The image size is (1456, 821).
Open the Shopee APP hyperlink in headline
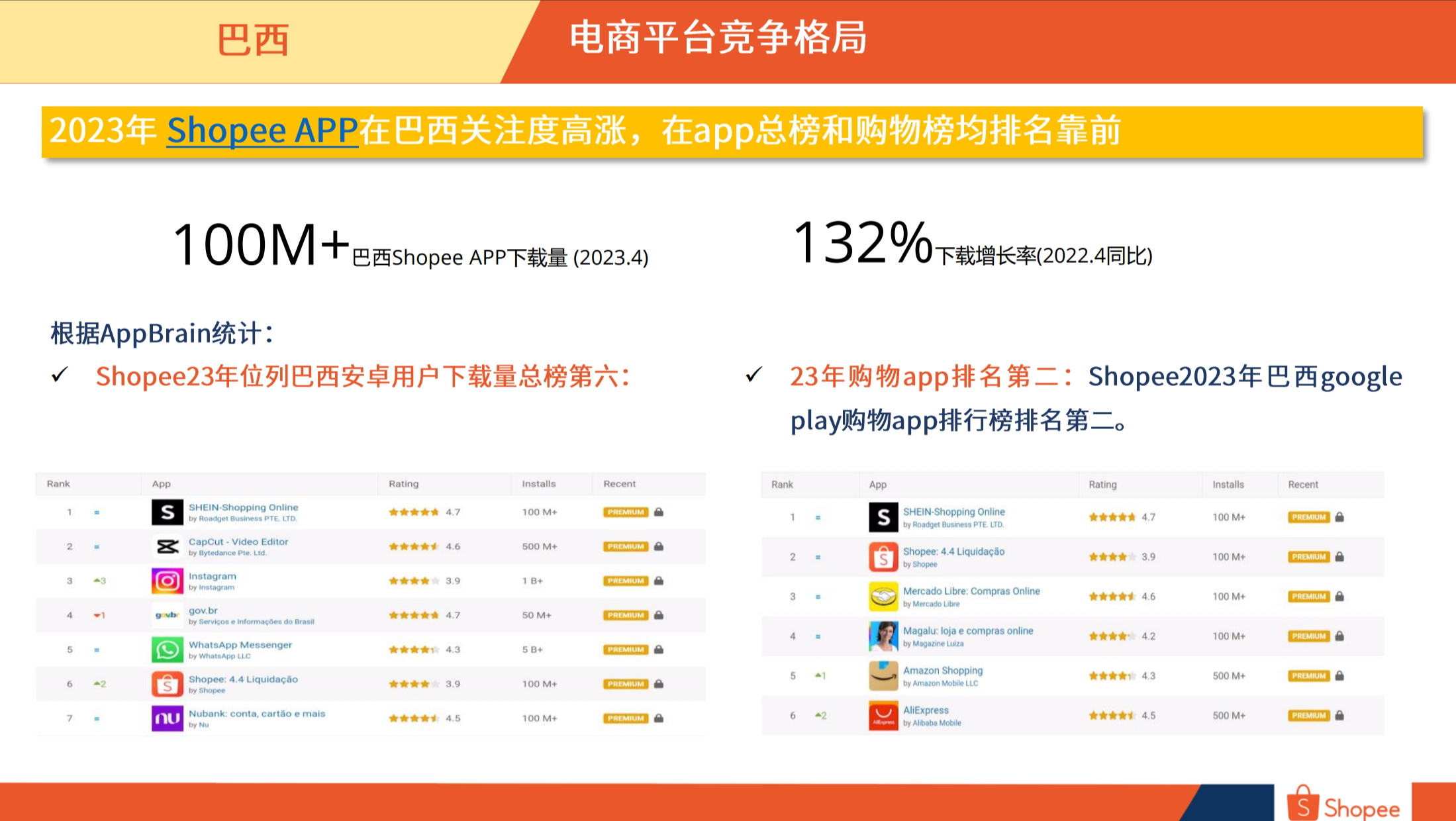262,130
